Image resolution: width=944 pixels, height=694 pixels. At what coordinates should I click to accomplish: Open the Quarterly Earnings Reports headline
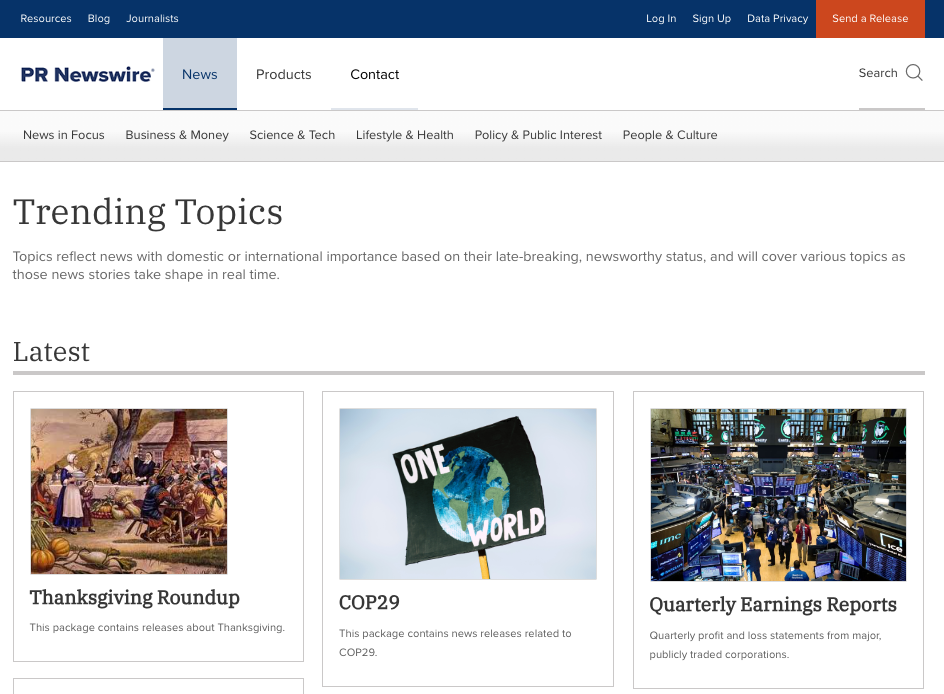773,605
